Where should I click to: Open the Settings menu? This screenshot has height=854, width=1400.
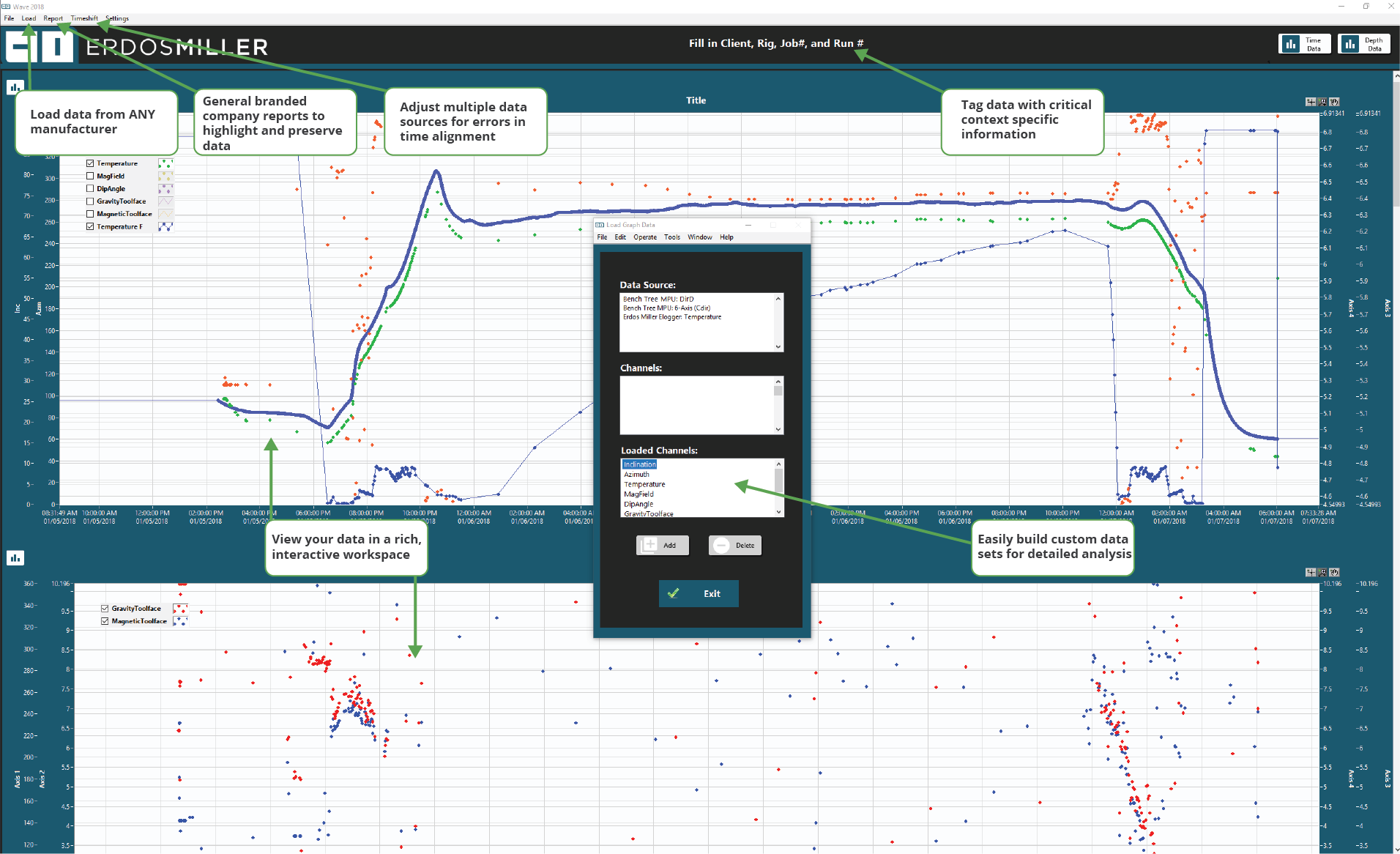click(117, 18)
